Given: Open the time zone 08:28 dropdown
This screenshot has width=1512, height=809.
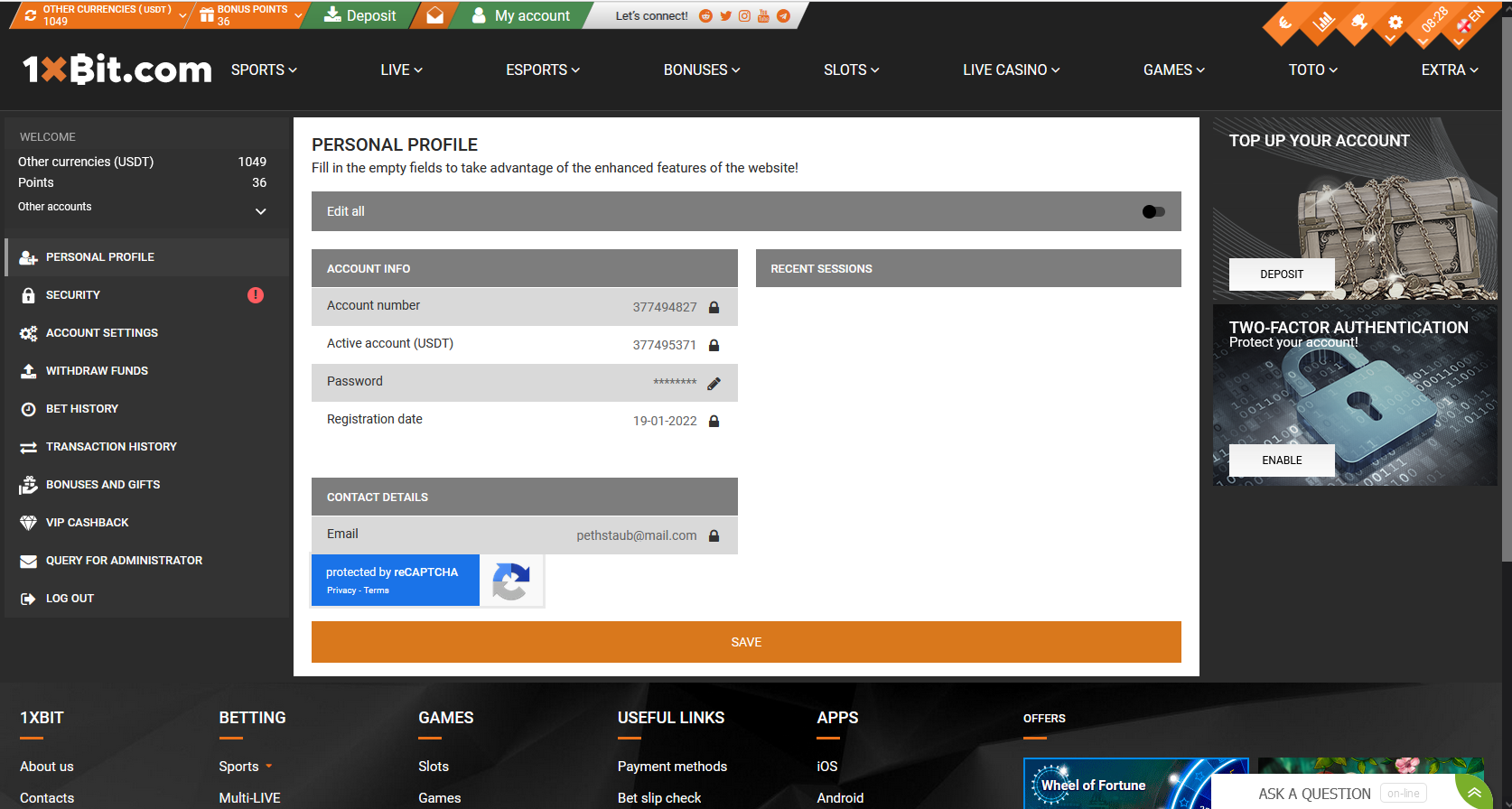Looking at the screenshot, I should (1434, 21).
